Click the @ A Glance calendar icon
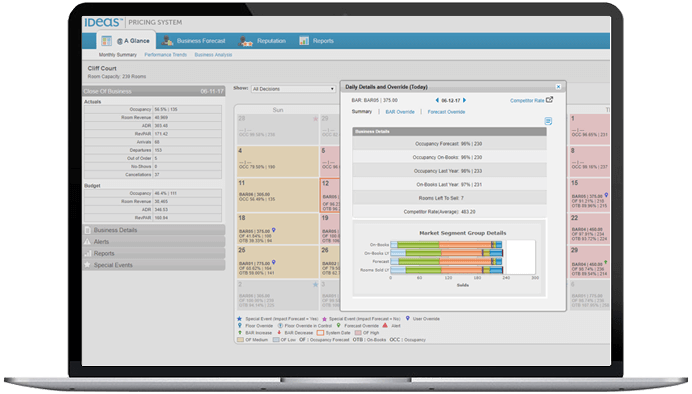 tap(106, 41)
